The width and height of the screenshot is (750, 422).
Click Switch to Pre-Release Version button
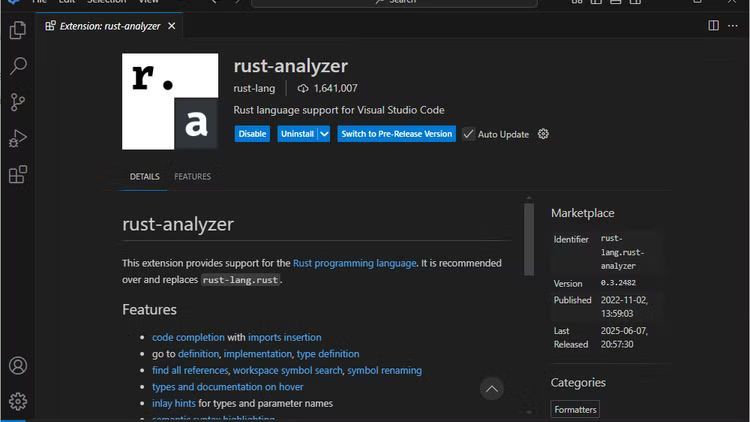396,134
